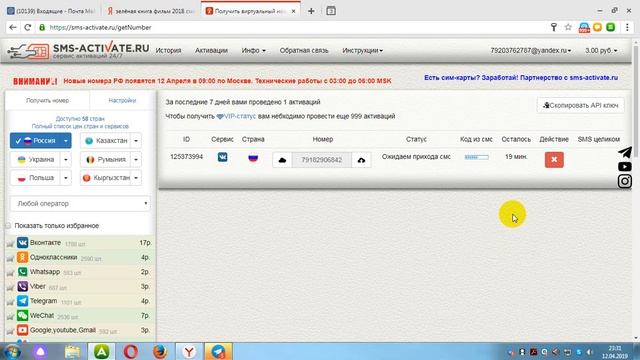Viewport: 640px width, 360px height.
Task: Open the Telegram social icon at right edge
Action: pos(624,152)
